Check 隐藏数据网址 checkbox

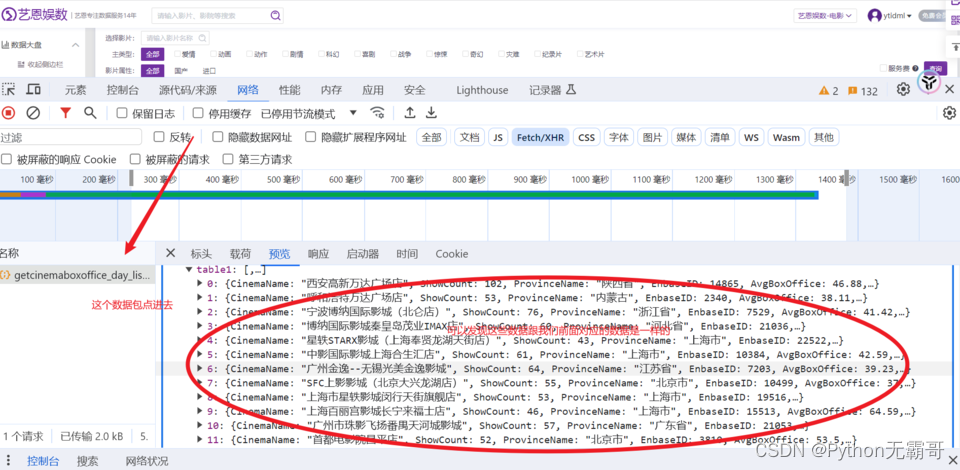217,137
